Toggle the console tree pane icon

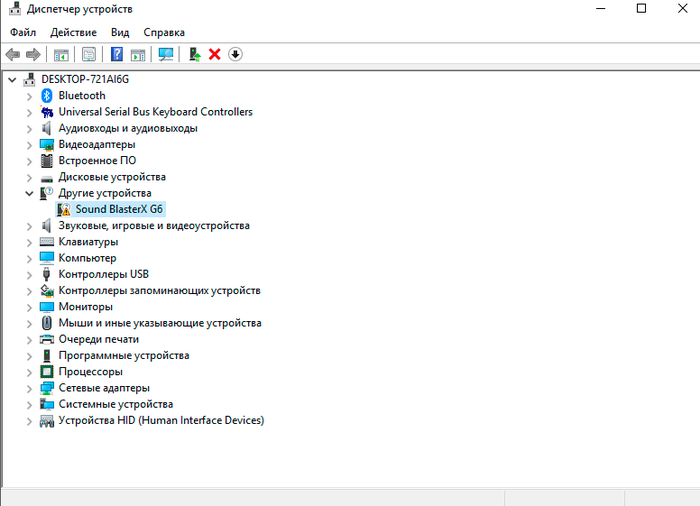coord(61,54)
